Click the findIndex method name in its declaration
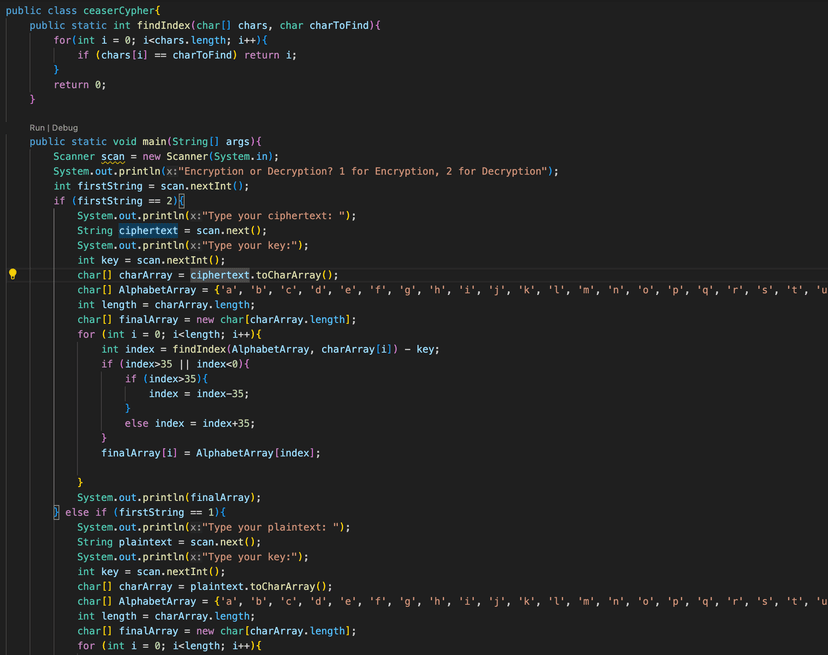The image size is (828, 655). (x=164, y=25)
